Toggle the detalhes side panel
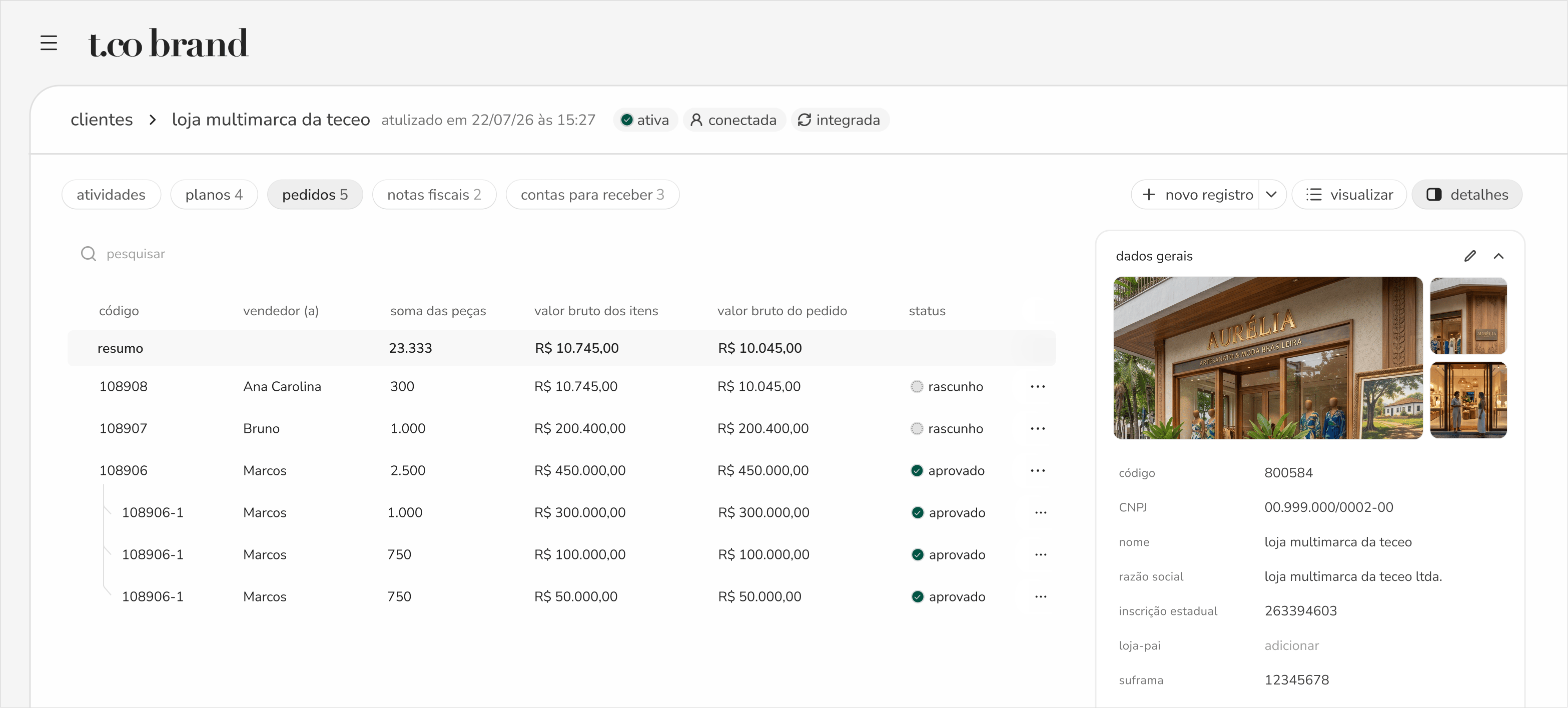 (x=1467, y=195)
